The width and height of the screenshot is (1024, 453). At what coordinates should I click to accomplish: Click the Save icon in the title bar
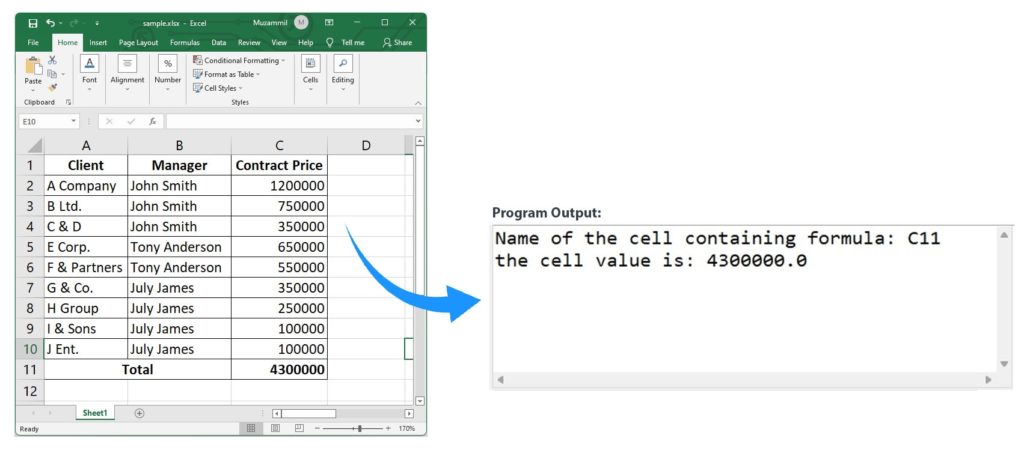tap(33, 22)
